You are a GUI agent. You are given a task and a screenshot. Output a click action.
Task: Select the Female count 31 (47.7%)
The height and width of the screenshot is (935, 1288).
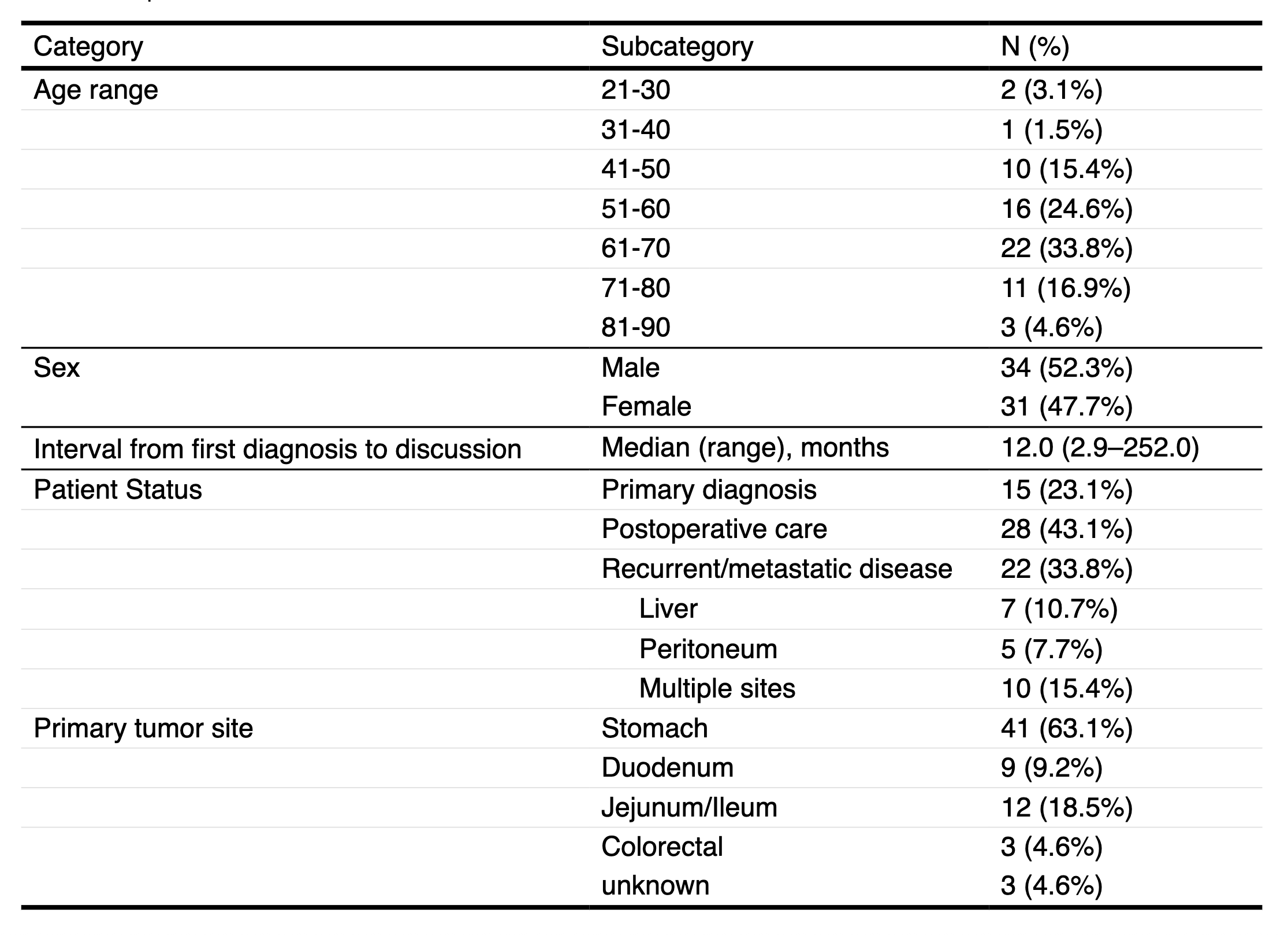coord(1066,407)
